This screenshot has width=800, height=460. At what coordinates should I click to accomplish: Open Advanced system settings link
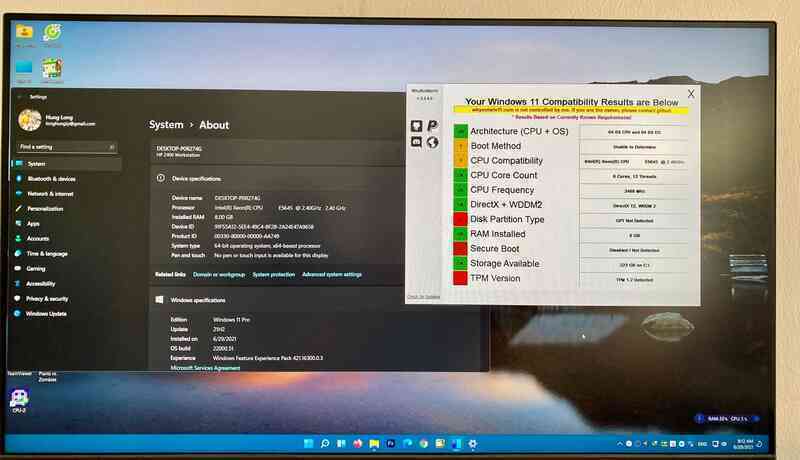click(332, 274)
